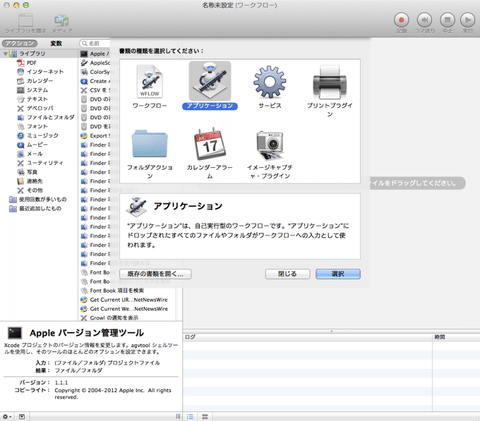Choose the プリントプラグイン printer icon

[330, 82]
